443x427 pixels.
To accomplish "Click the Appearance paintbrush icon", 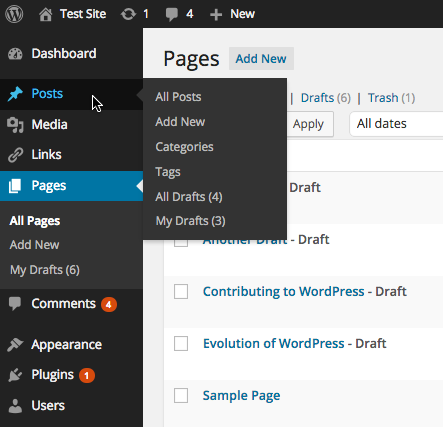I will (x=15, y=345).
